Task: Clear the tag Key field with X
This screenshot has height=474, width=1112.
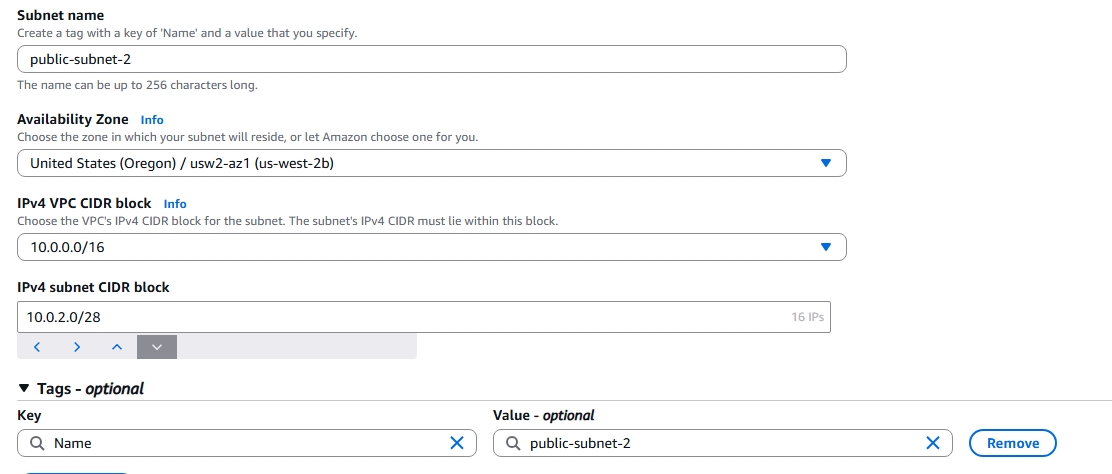Action: [457, 443]
